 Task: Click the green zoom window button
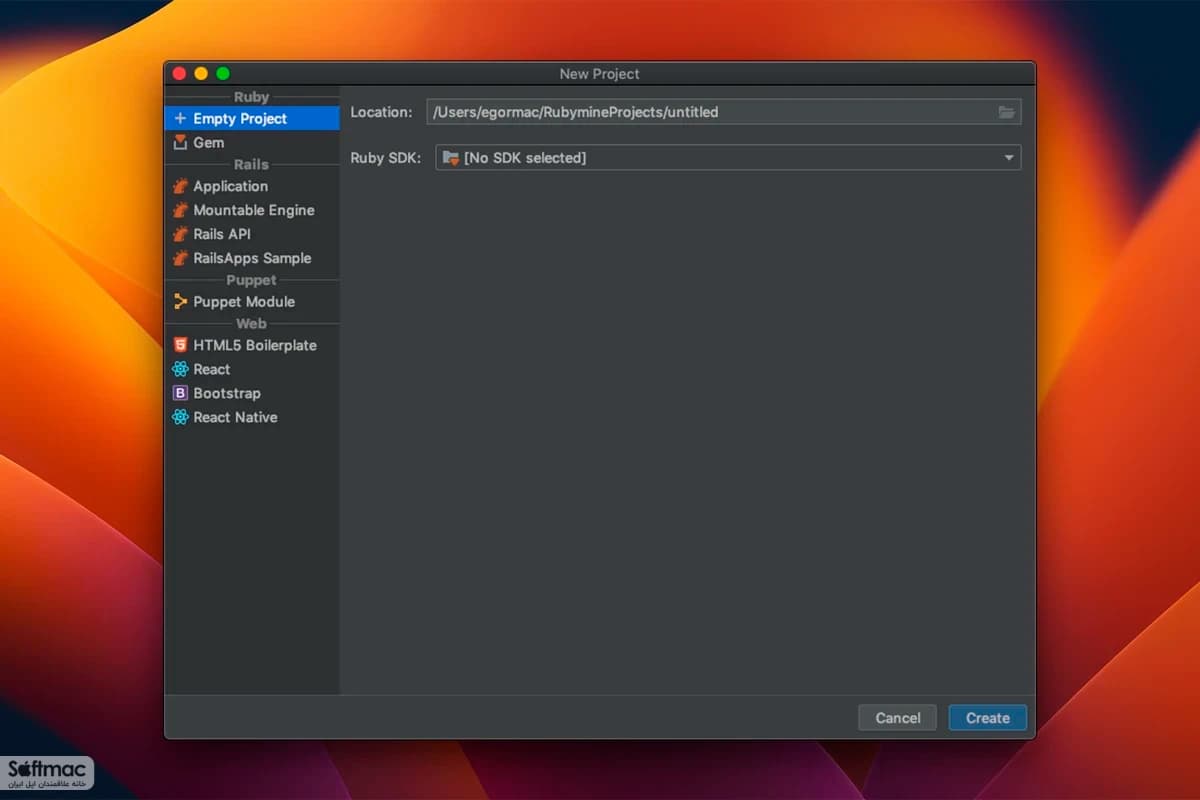tap(223, 74)
